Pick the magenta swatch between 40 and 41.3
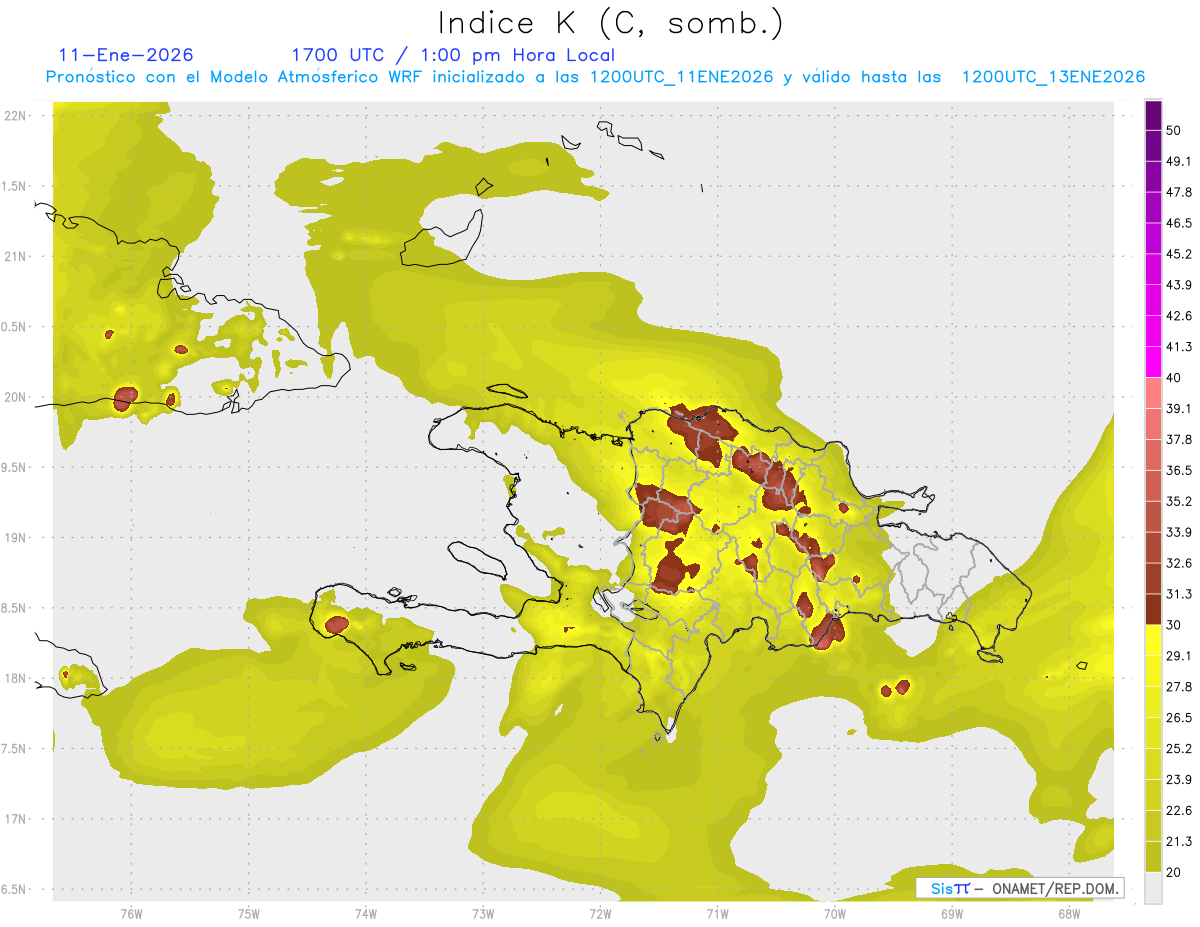1200x927 pixels. pyautogui.click(x=1153, y=362)
